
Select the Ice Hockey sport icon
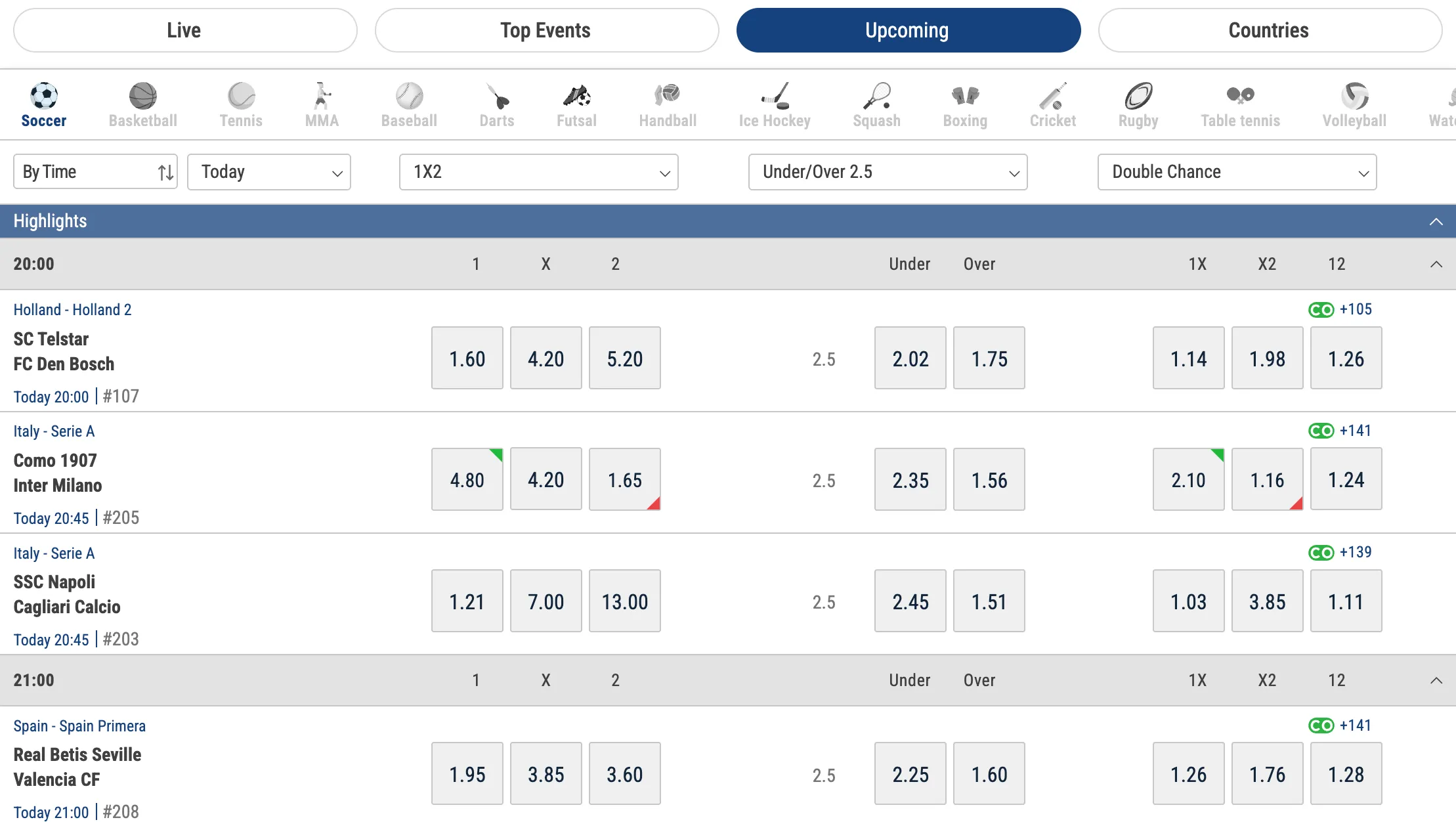pyautogui.click(x=775, y=104)
